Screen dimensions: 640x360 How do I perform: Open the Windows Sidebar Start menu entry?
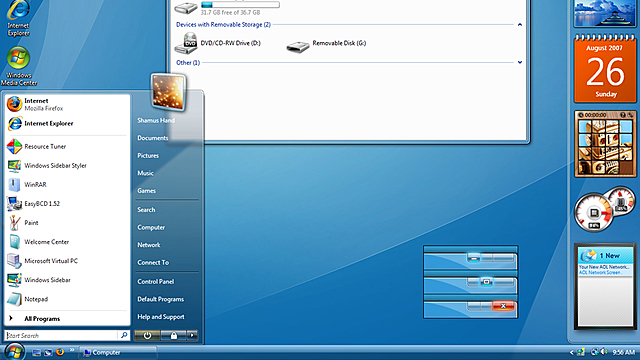click(67, 280)
